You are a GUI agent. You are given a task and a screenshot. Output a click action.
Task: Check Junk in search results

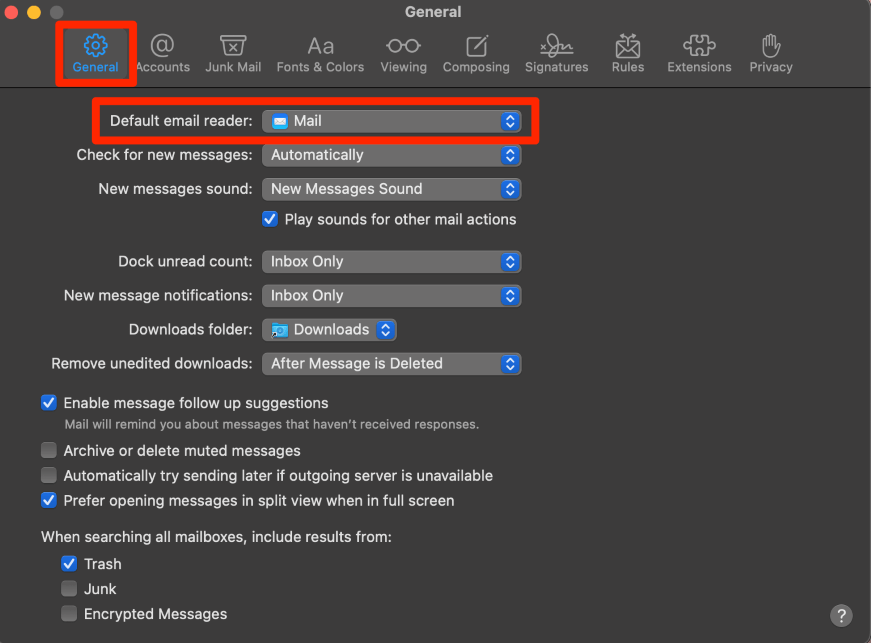69,589
